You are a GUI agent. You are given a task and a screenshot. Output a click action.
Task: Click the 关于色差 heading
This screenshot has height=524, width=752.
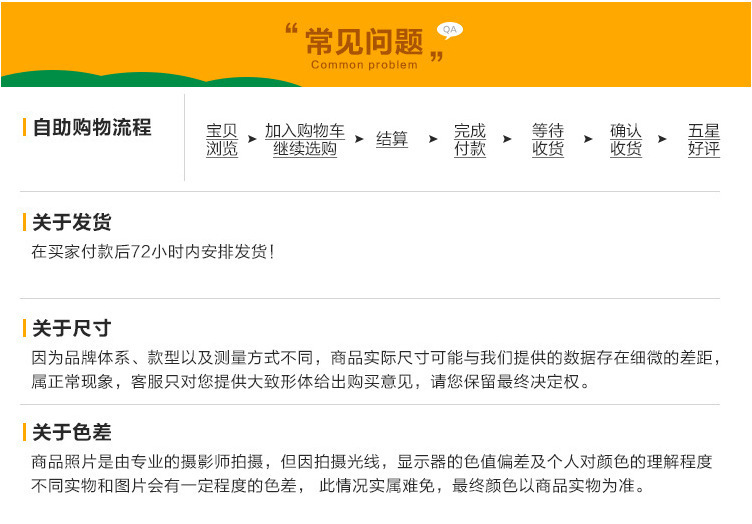(71, 432)
